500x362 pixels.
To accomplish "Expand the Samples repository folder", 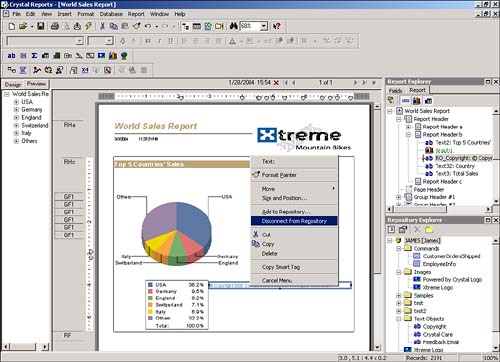I will [399, 295].
